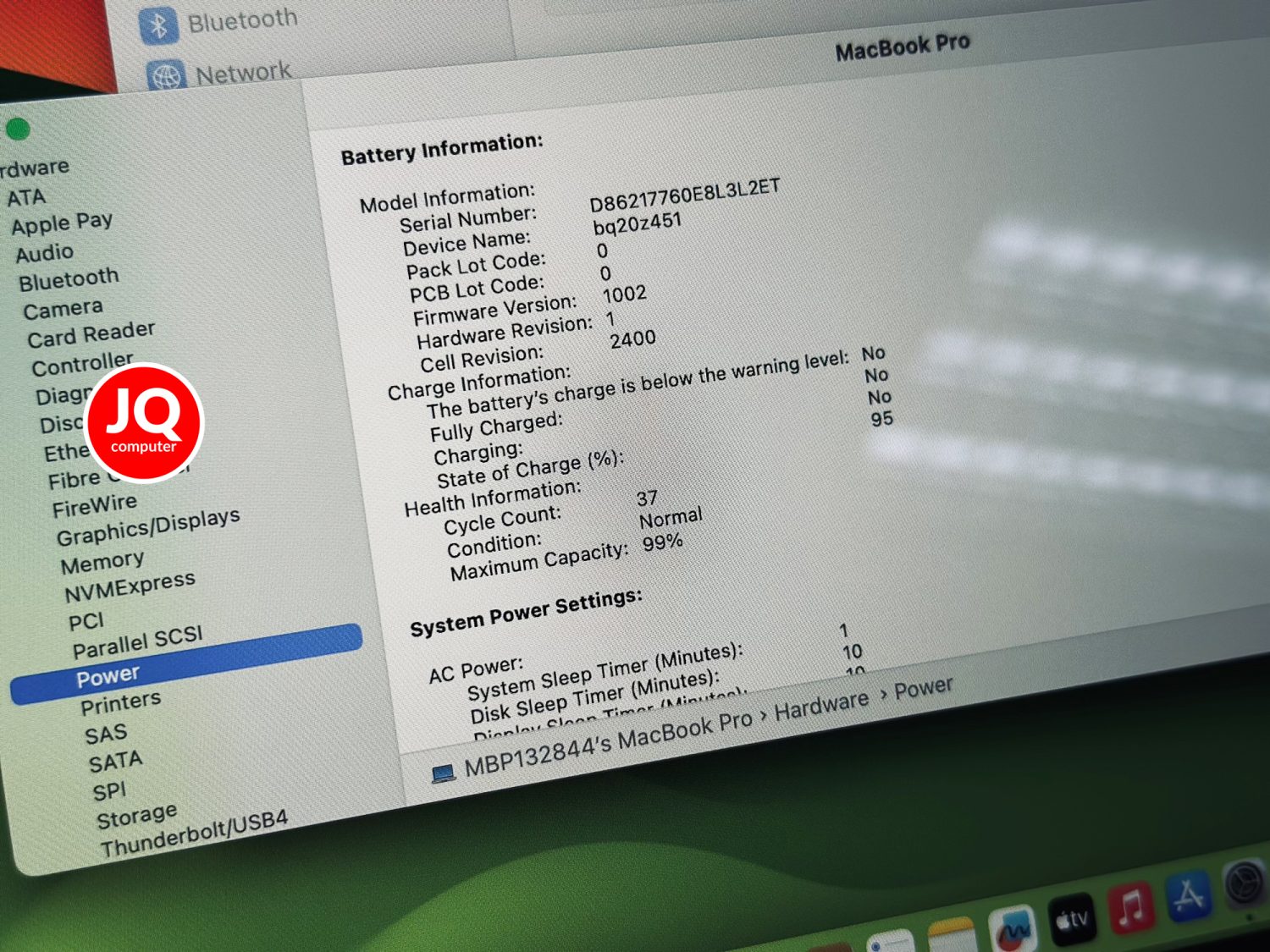The image size is (1270, 952).
Task: Click the Network globe icon in System Settings
Action: click(166, 77)
